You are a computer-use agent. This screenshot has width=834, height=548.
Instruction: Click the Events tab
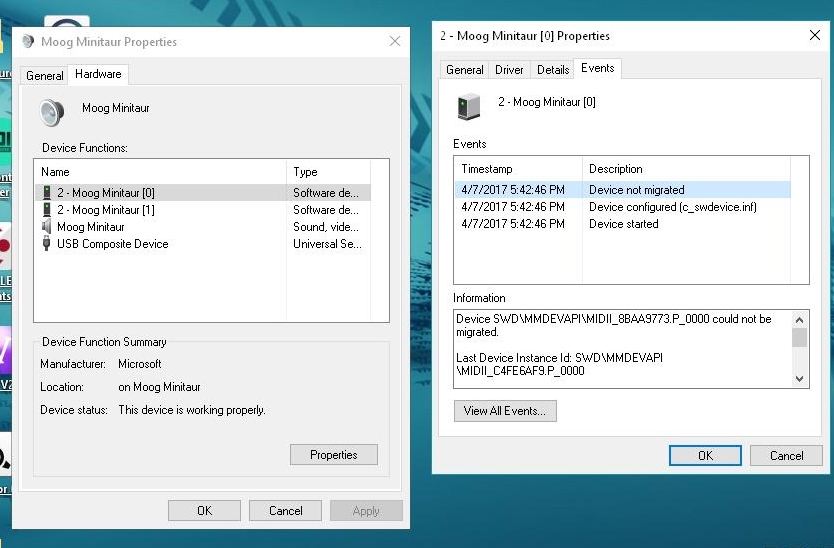click(x=598, y=68)
